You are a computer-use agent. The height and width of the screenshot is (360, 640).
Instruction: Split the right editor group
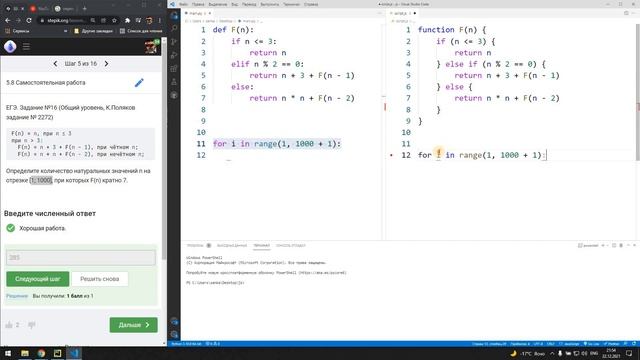pyautogui.click(x=626, y=13)
